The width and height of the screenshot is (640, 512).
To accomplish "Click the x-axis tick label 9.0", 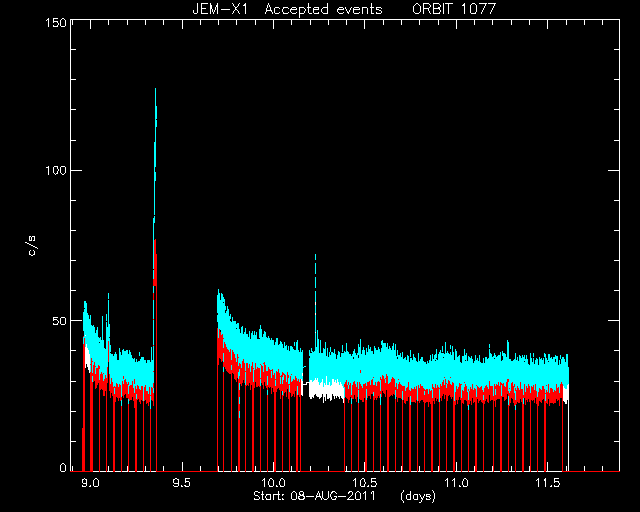I will pyautogui.click(x=90, y=483).
